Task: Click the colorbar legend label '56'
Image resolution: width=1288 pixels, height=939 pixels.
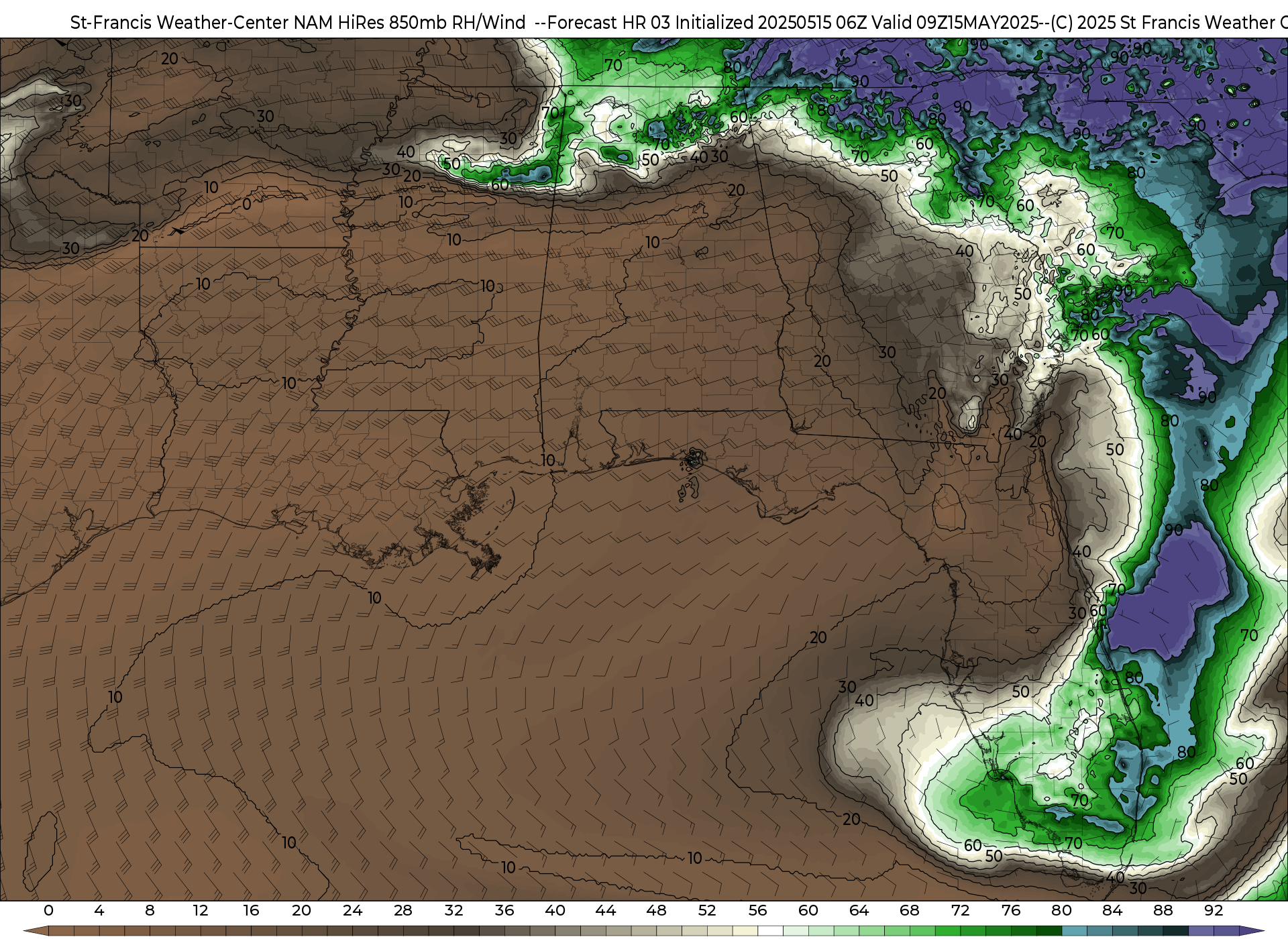Action: tap(757, 910)
